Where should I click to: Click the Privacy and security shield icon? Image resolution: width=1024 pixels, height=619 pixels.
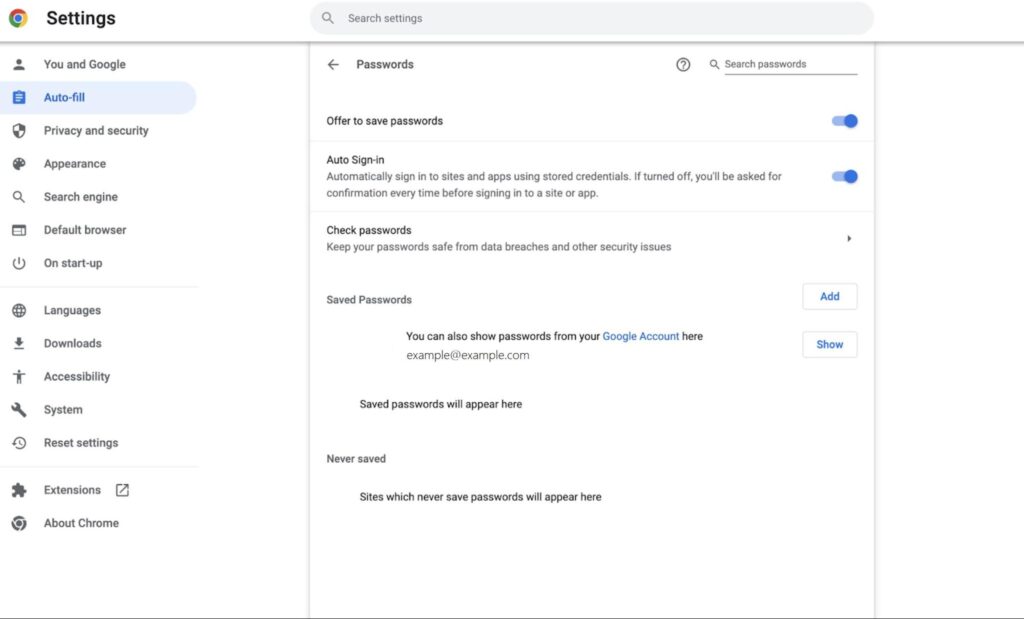pos(19,131)
